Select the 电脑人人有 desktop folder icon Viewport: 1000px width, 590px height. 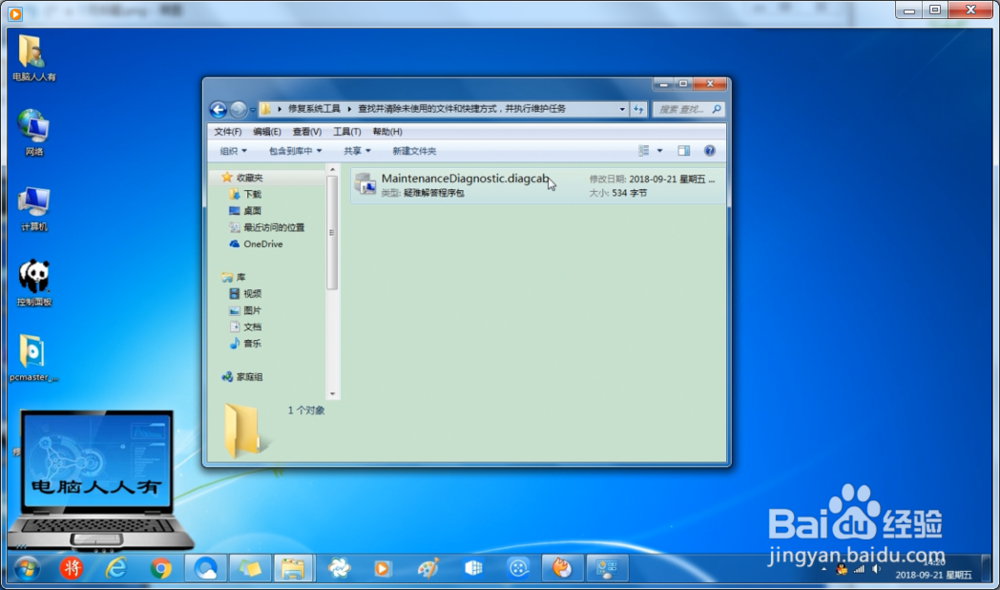pyautogui.click(x=33, y=59)
